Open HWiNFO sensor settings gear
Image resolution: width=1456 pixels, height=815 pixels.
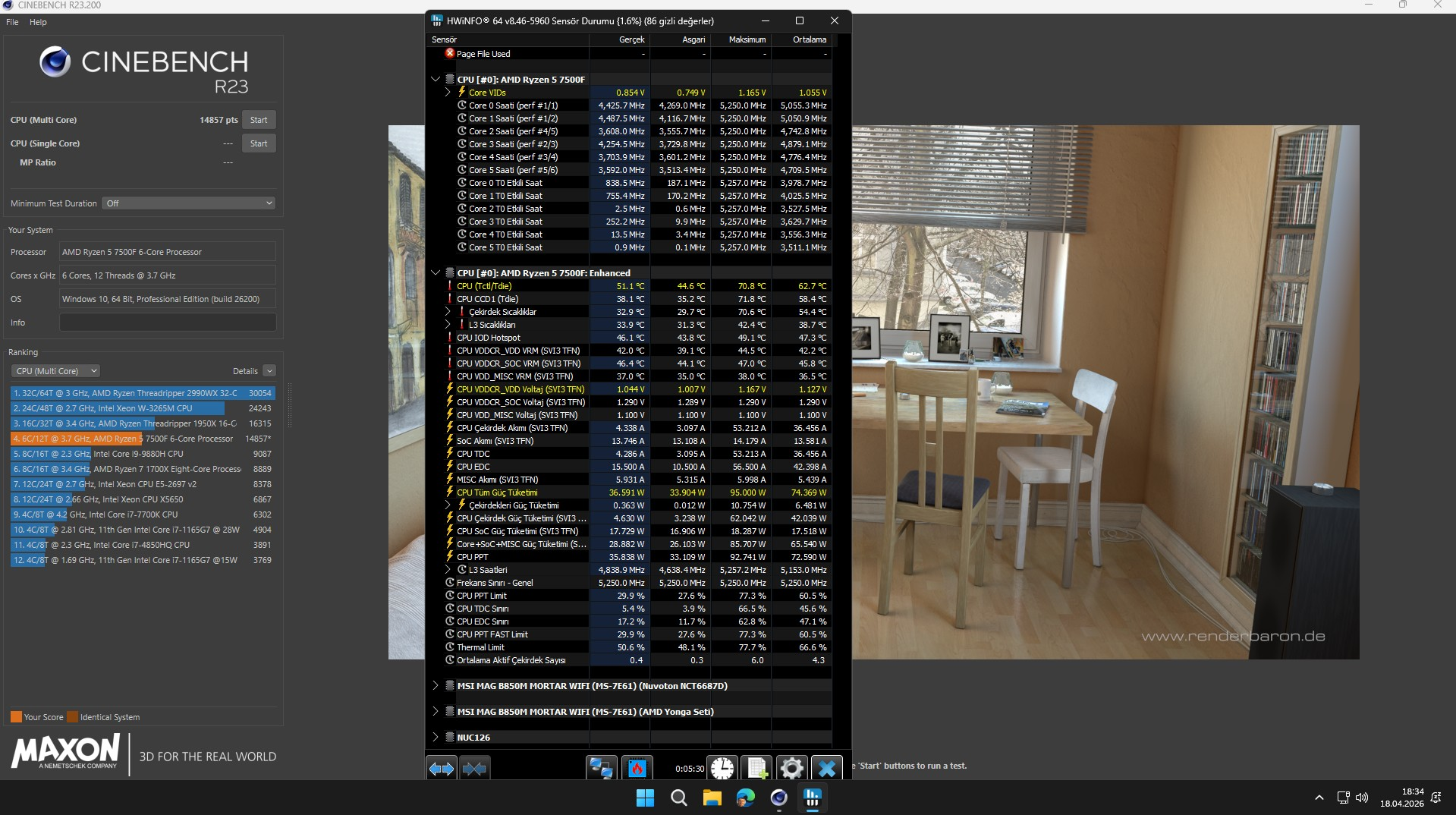tap(791, 769)
